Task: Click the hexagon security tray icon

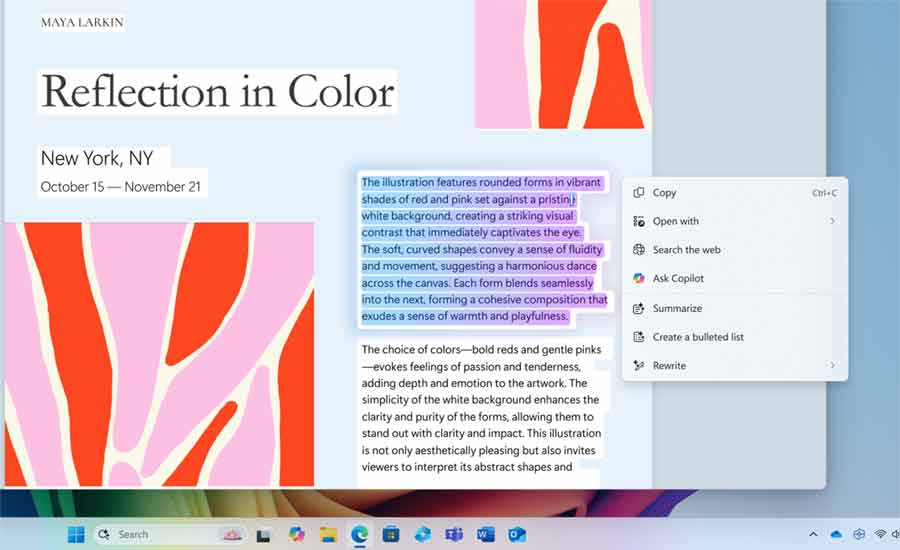Action: tap(859, 534)
